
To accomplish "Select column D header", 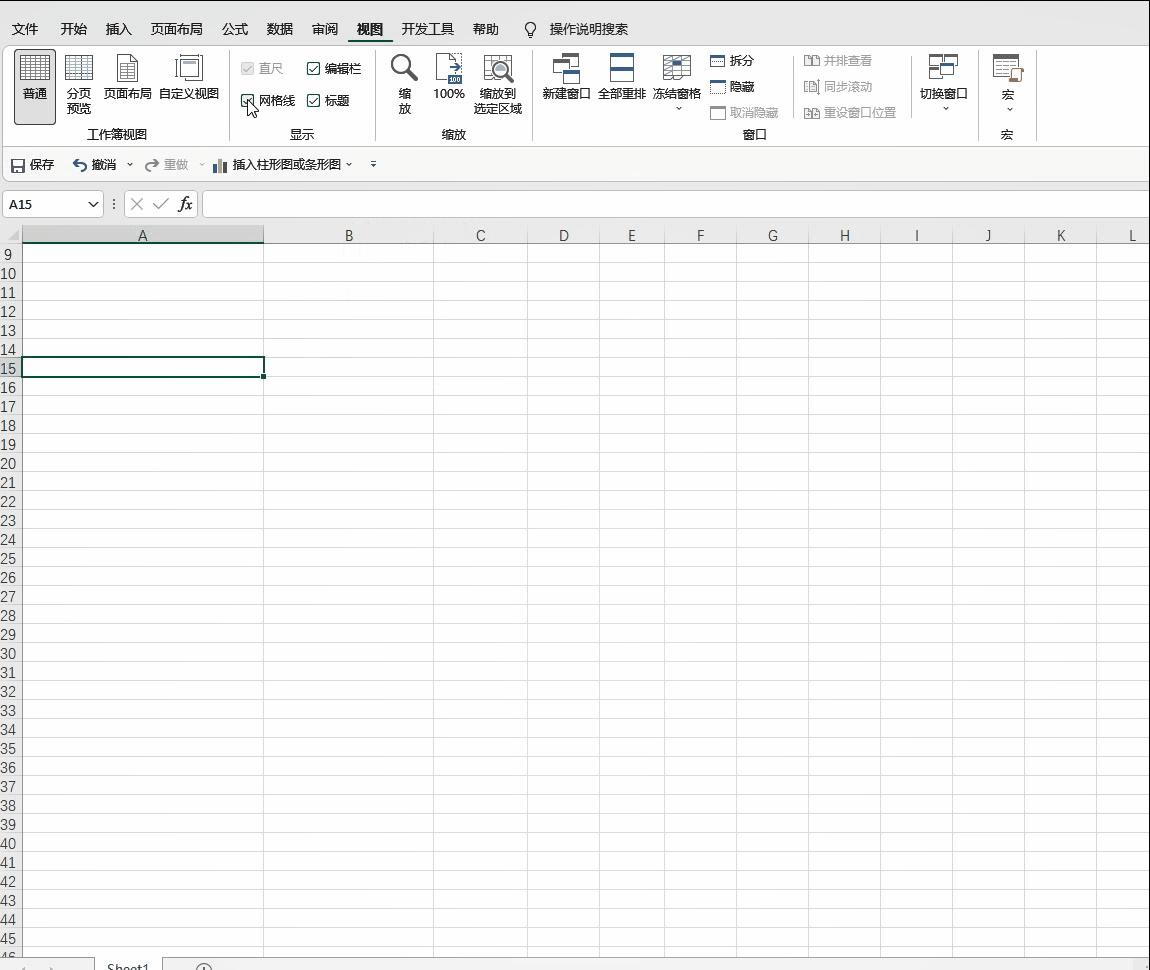I will tap(563, 236).
